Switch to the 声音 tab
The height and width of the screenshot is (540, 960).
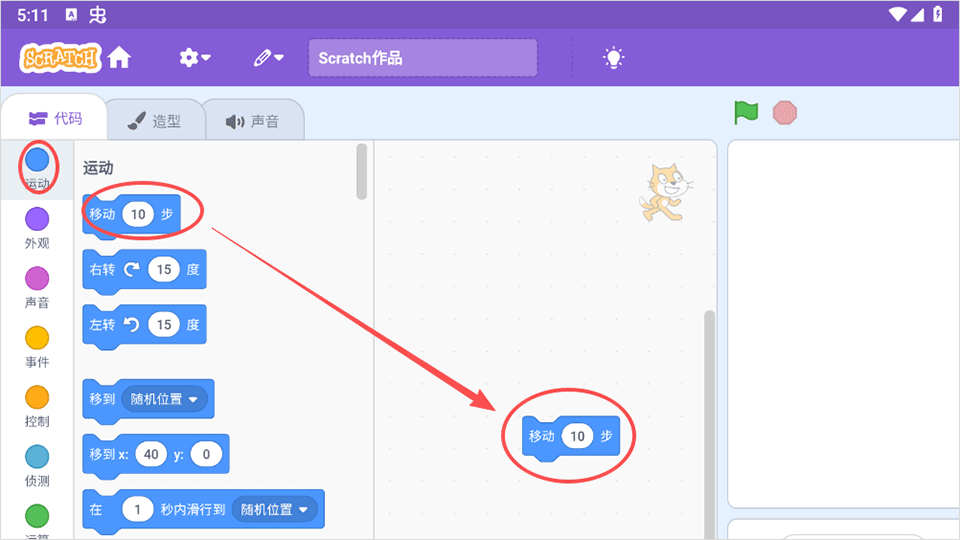tap(253, 121)
